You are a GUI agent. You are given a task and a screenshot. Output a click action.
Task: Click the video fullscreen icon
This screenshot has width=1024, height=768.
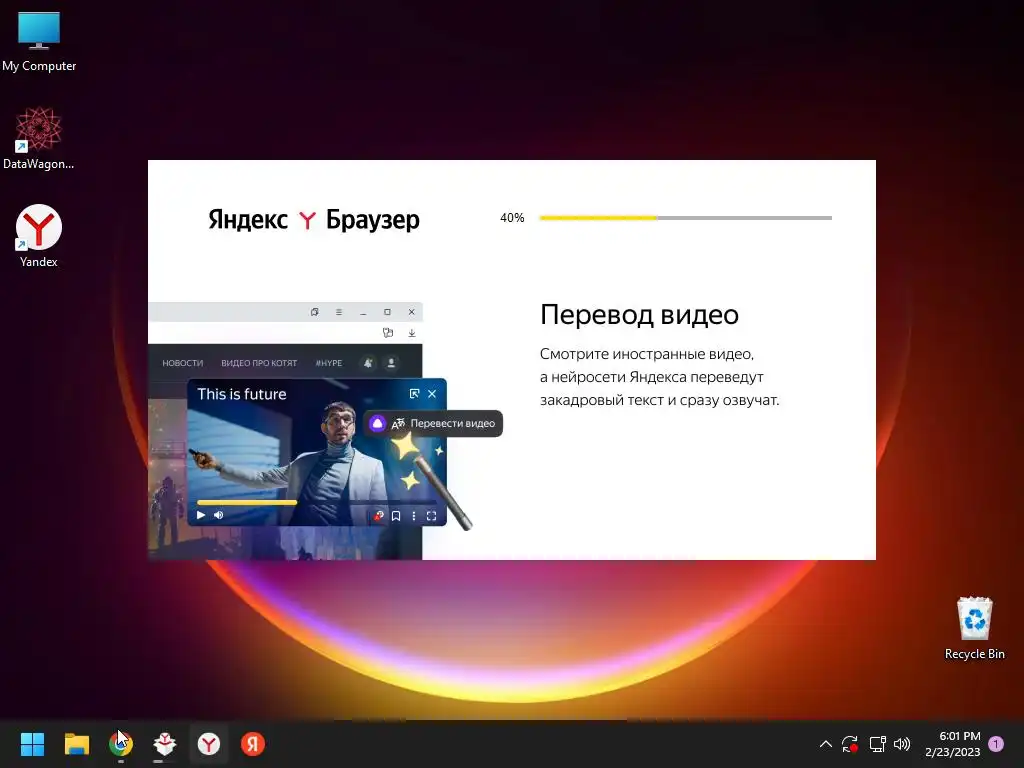432,516
